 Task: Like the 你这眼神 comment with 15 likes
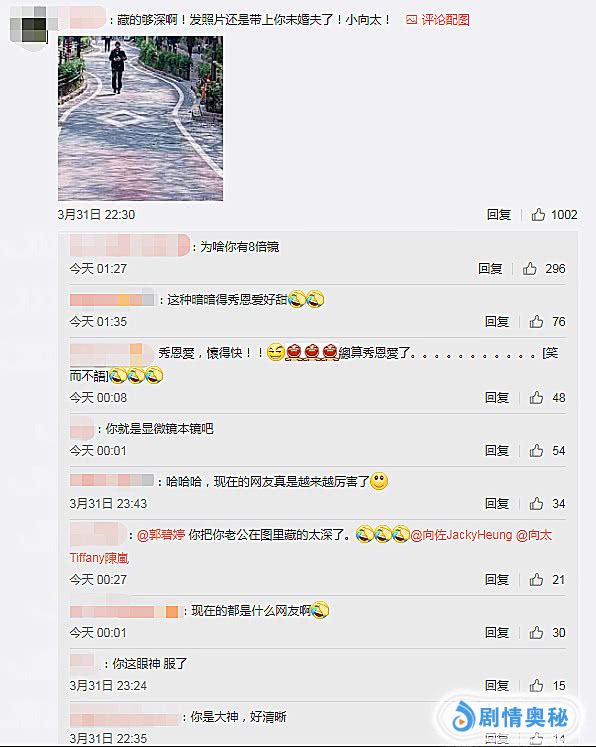tap(536, 685)
